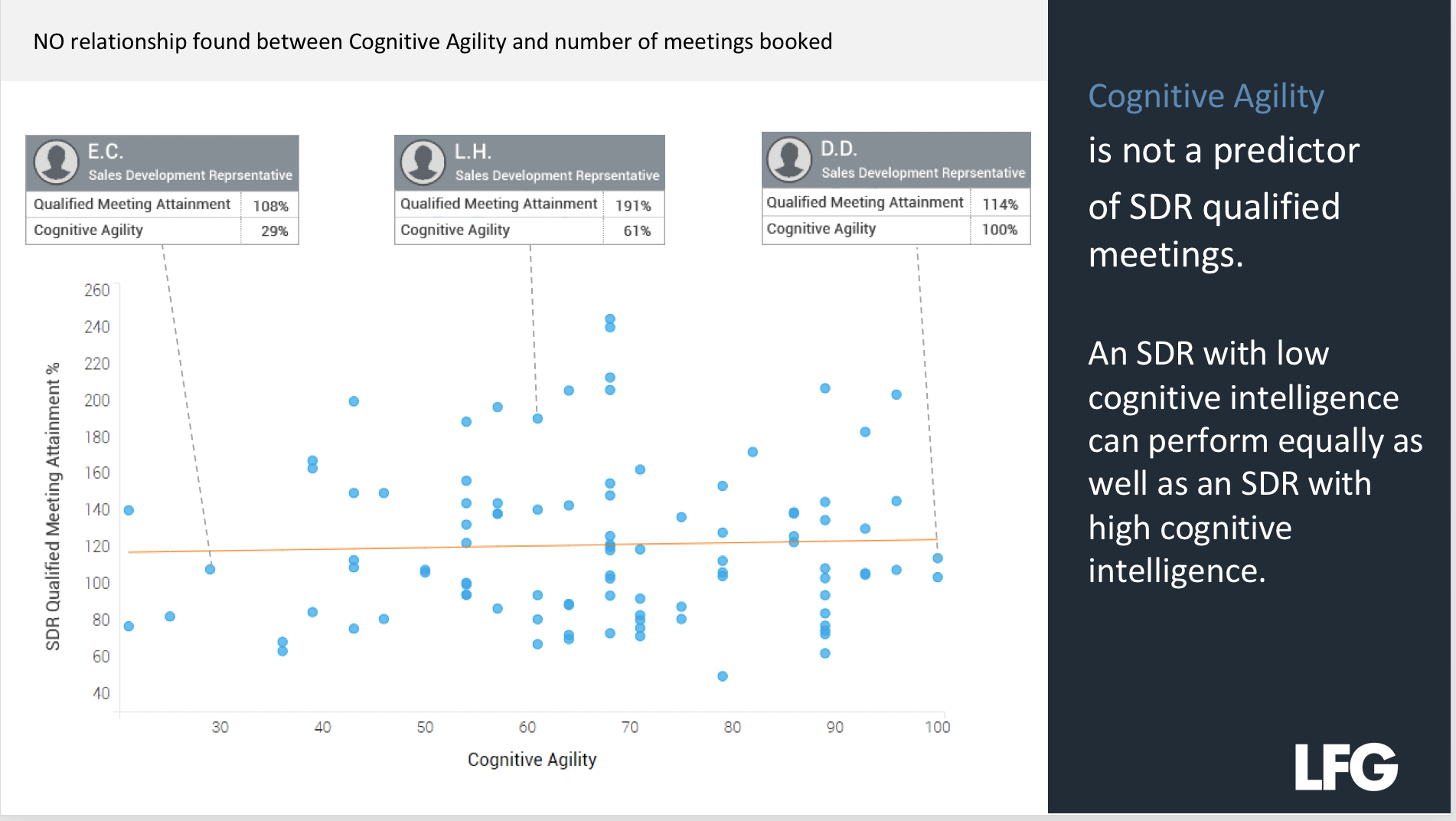This screenshot has width=1456, height=821.
Task: Click L.H.'s 61% Cognitive Agility value
Action: point(637,231)
